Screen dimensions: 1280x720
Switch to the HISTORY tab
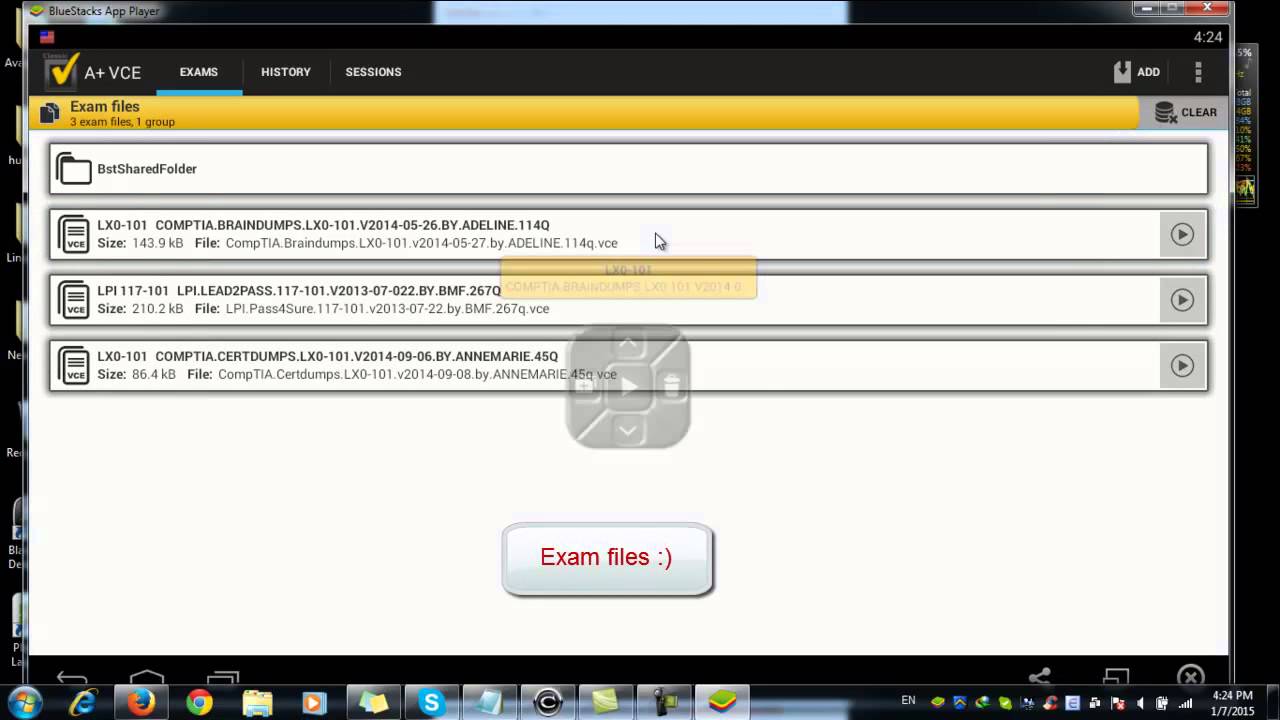pos(286,72)
